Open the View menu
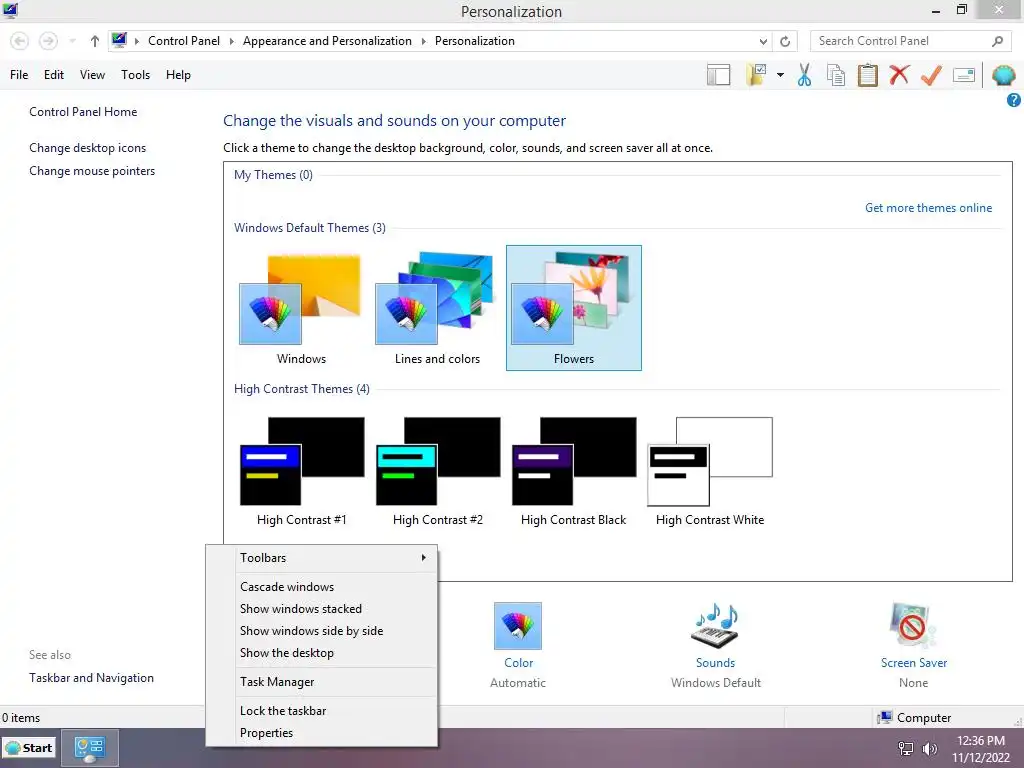 pyautogui.click(x=92, y=75)
